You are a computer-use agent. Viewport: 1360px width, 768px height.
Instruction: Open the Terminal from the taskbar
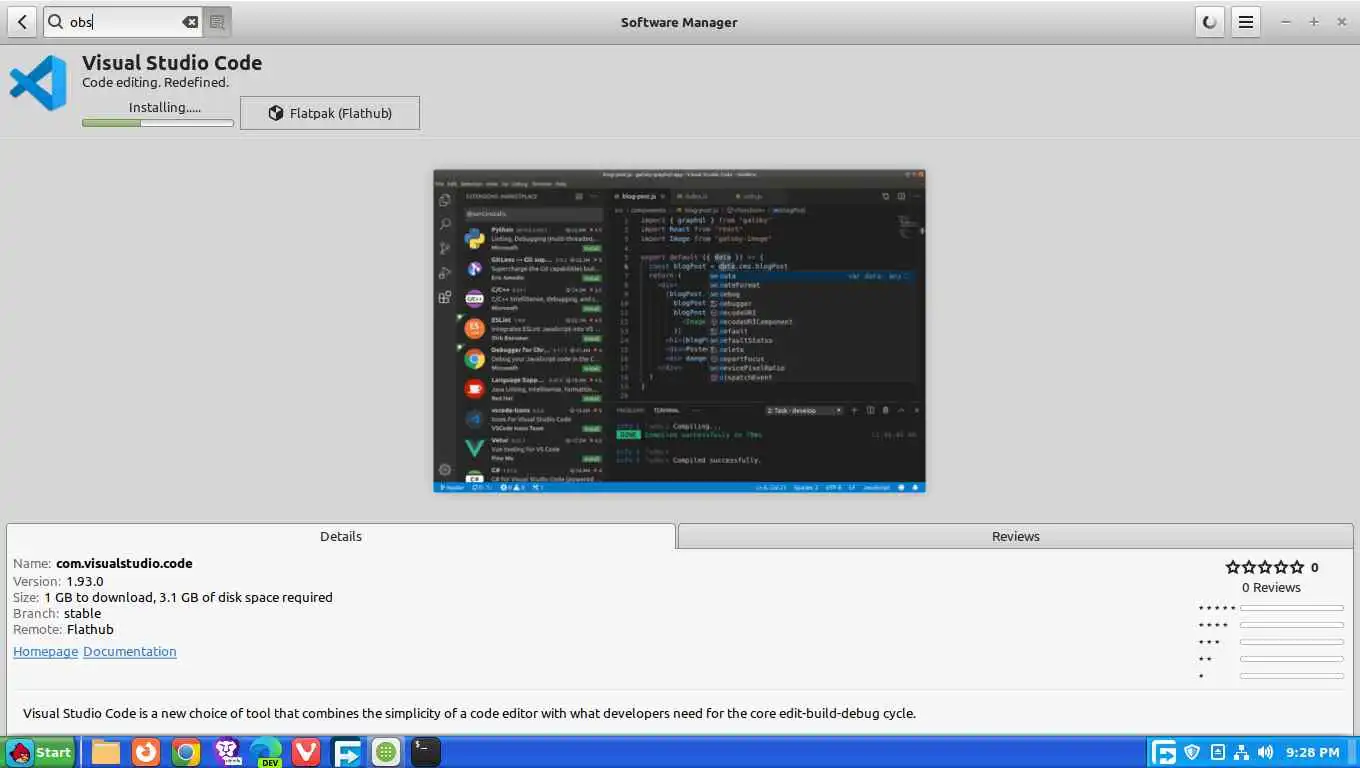[x=426, y=752]
